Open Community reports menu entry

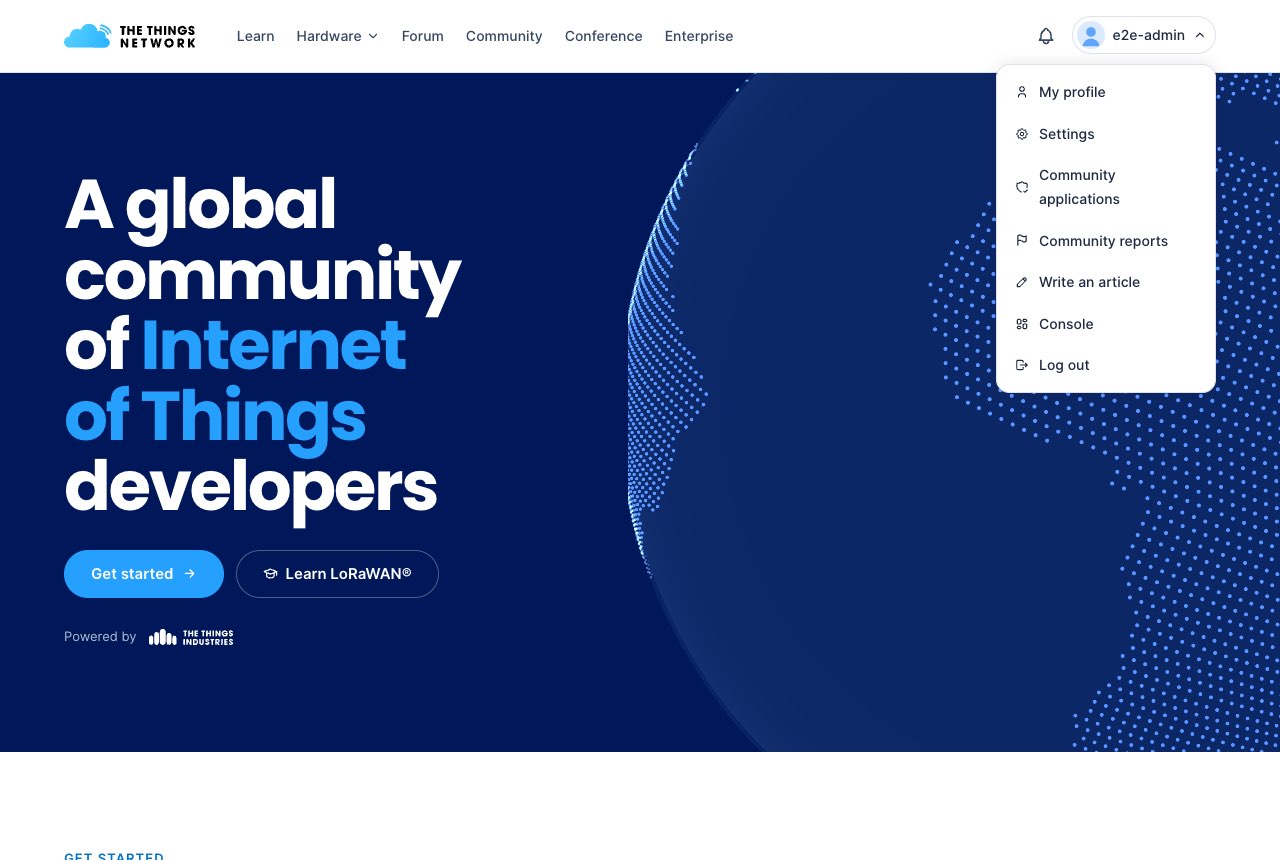[x=1106, y=241]
